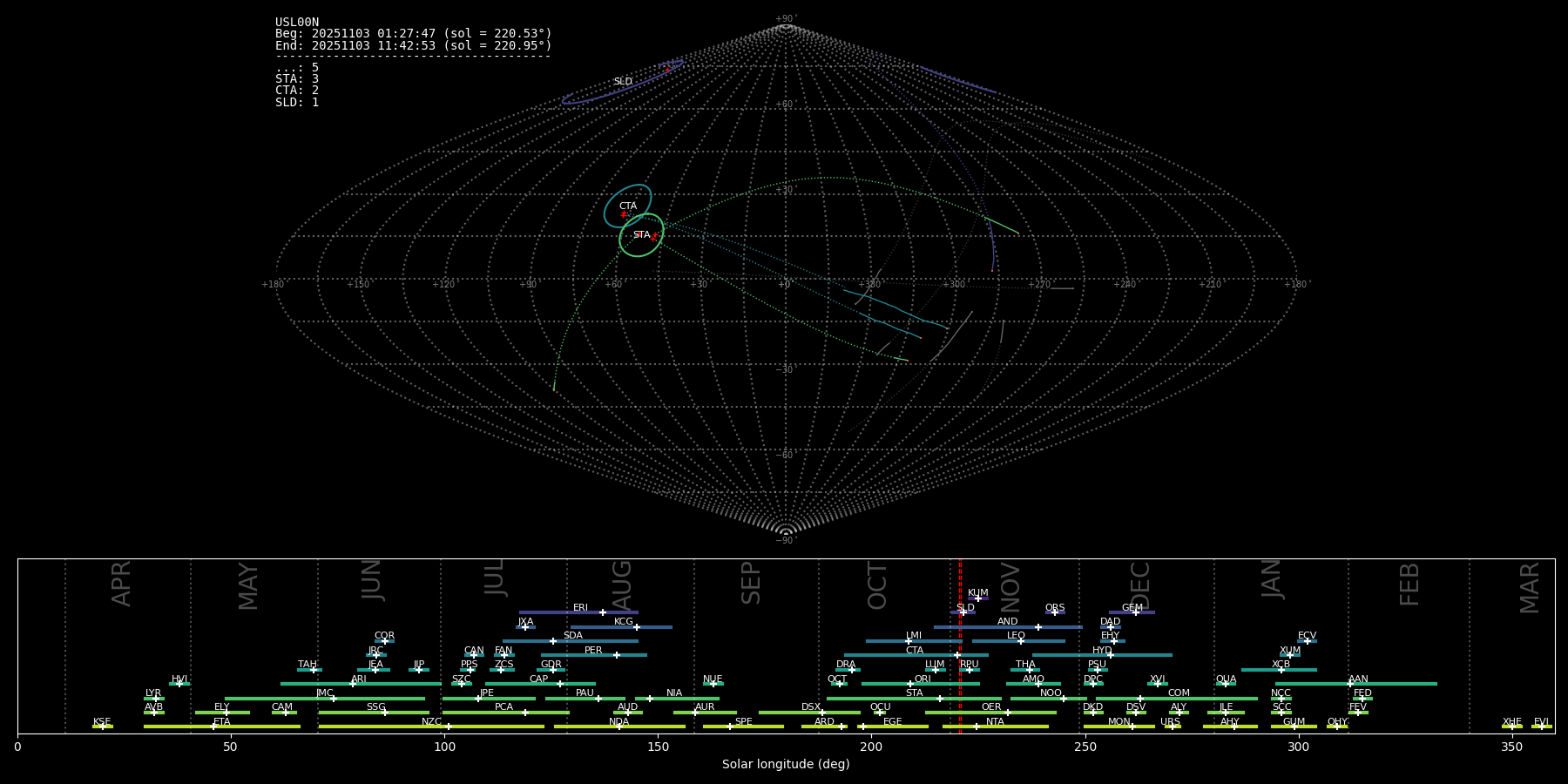Click the Solar longitude axis label
Image resolution: width=1568 pixels, height=784 pixels.
coord(786,765)
